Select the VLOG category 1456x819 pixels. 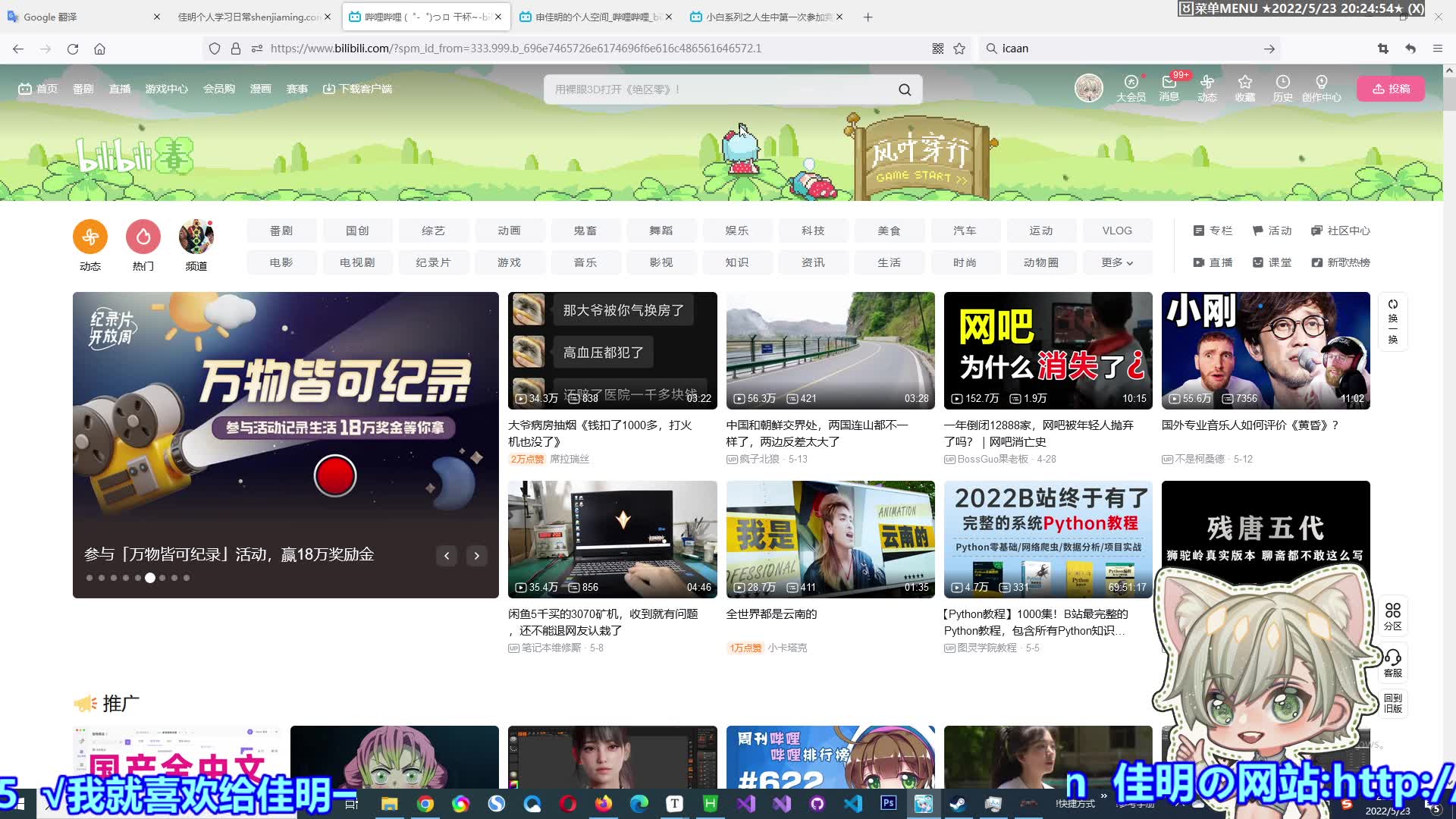1117,231
